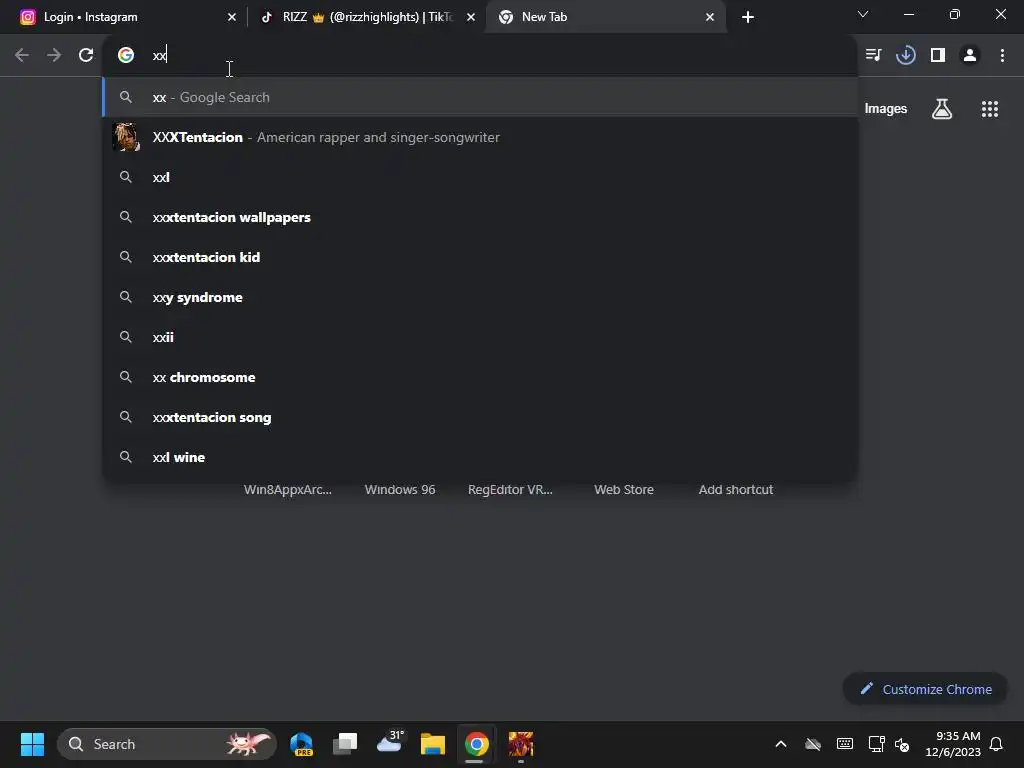
Task: Open the weather widget showing 31°
Action: point(390,743)
